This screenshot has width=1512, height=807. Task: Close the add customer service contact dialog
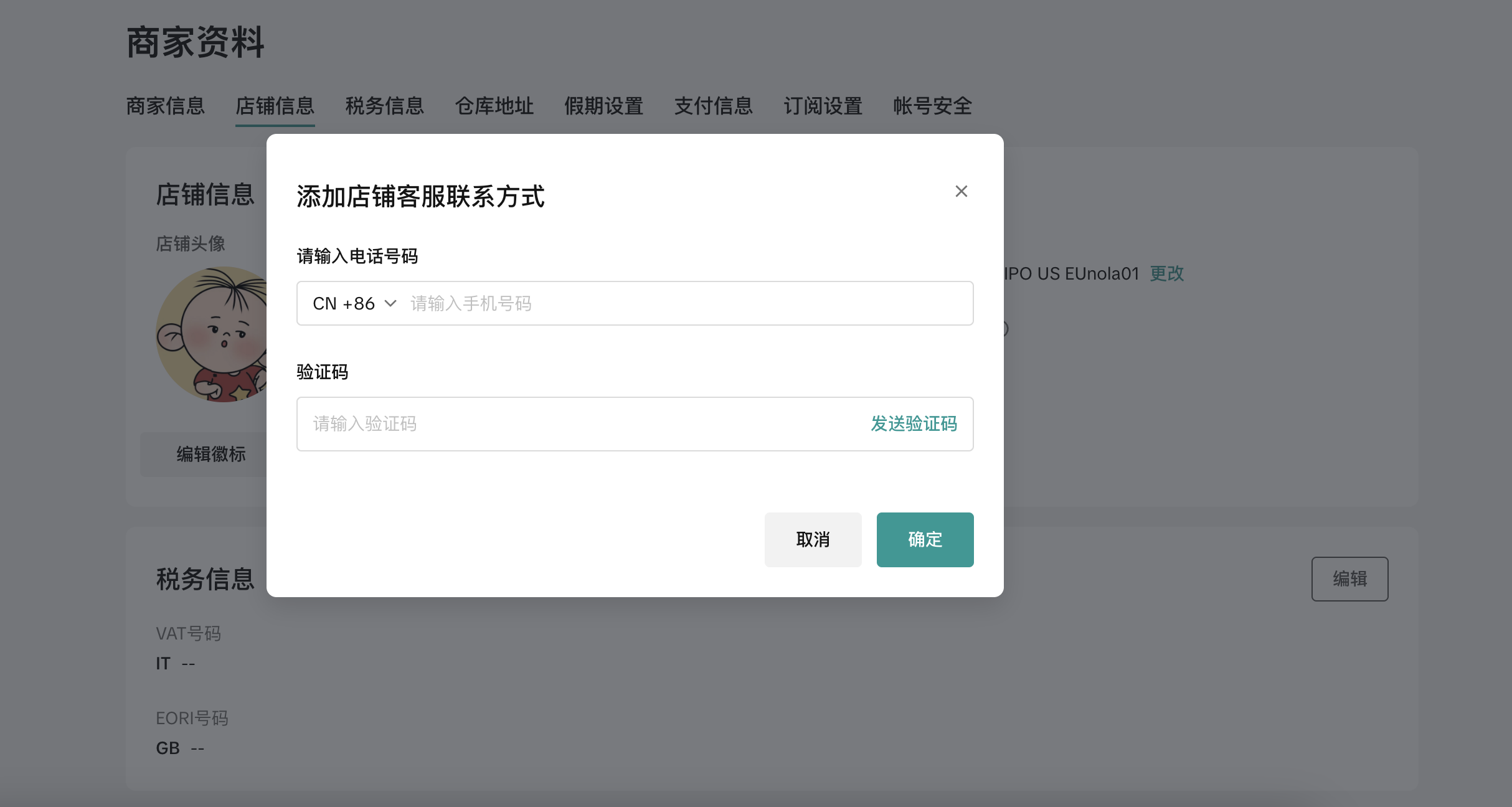961,191
